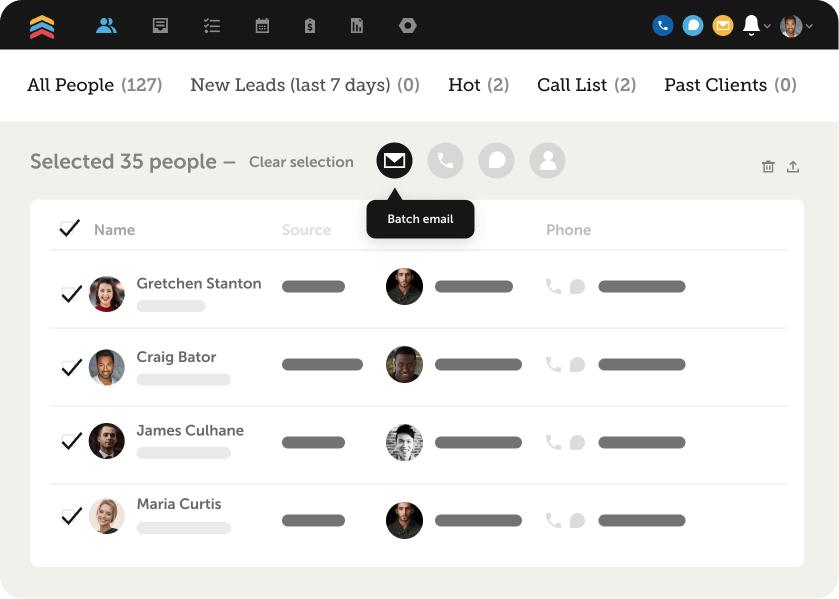Switch to the Call List tab
The image size is (839, 599).
coord(586,85)
